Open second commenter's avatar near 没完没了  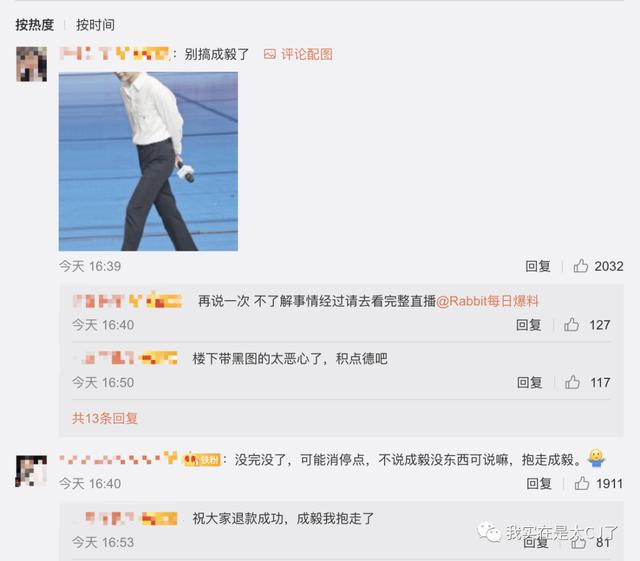31,471
